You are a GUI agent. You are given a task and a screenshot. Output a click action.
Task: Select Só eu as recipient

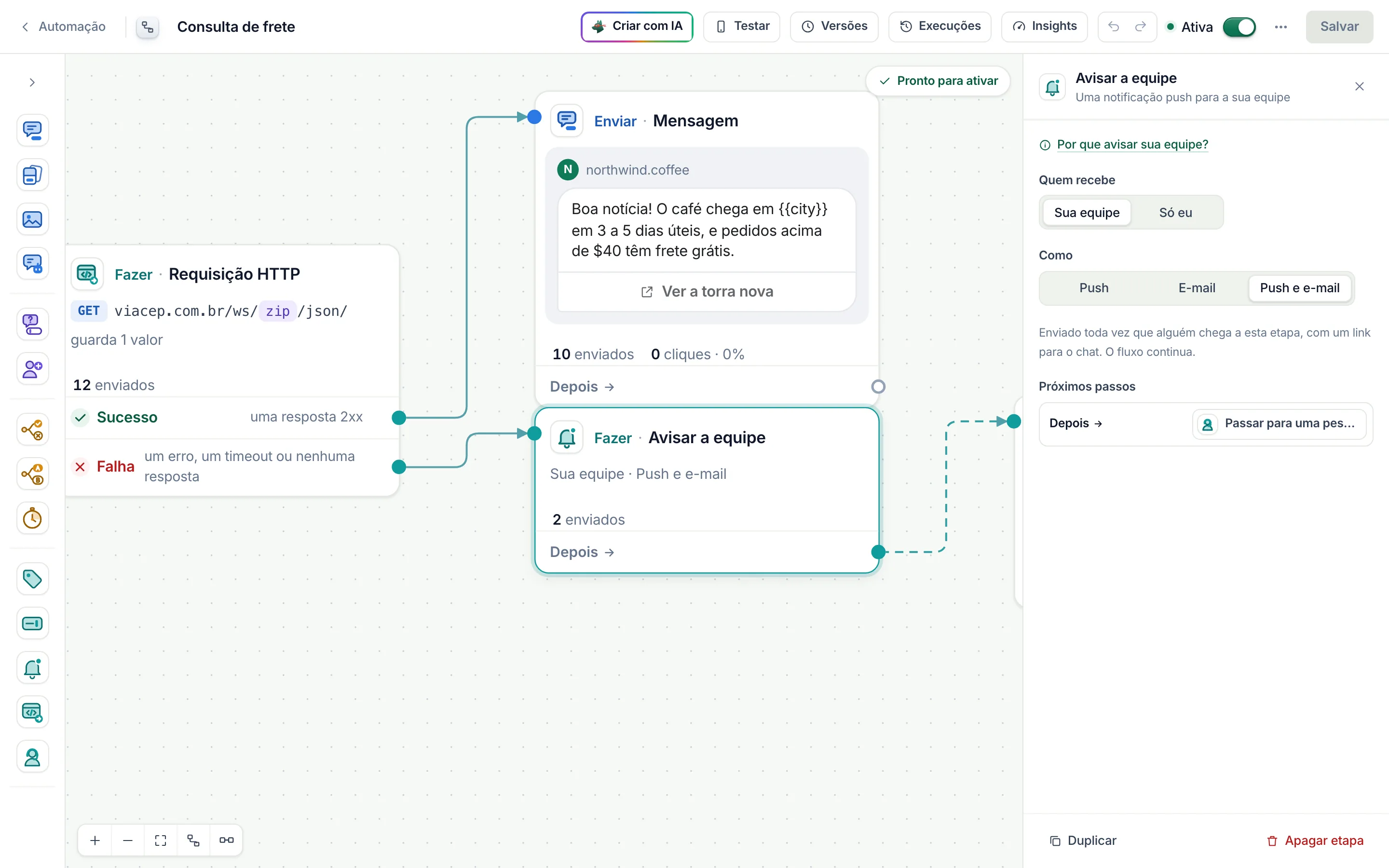(1175, 212)
